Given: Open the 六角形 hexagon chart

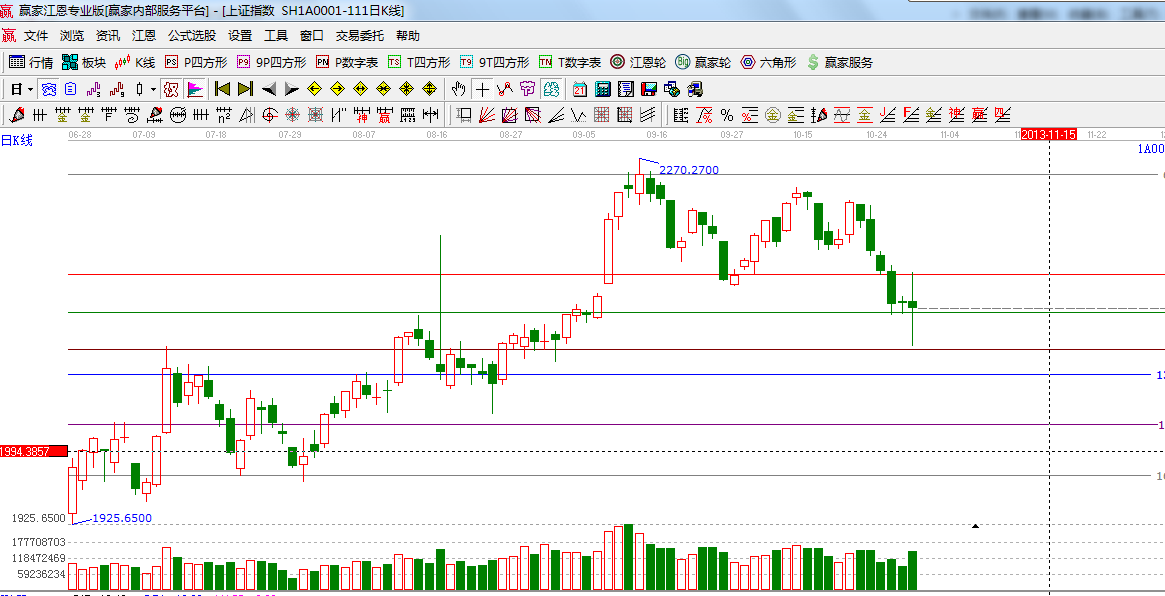Looking at the screenshot, I should tap(768, 62).
